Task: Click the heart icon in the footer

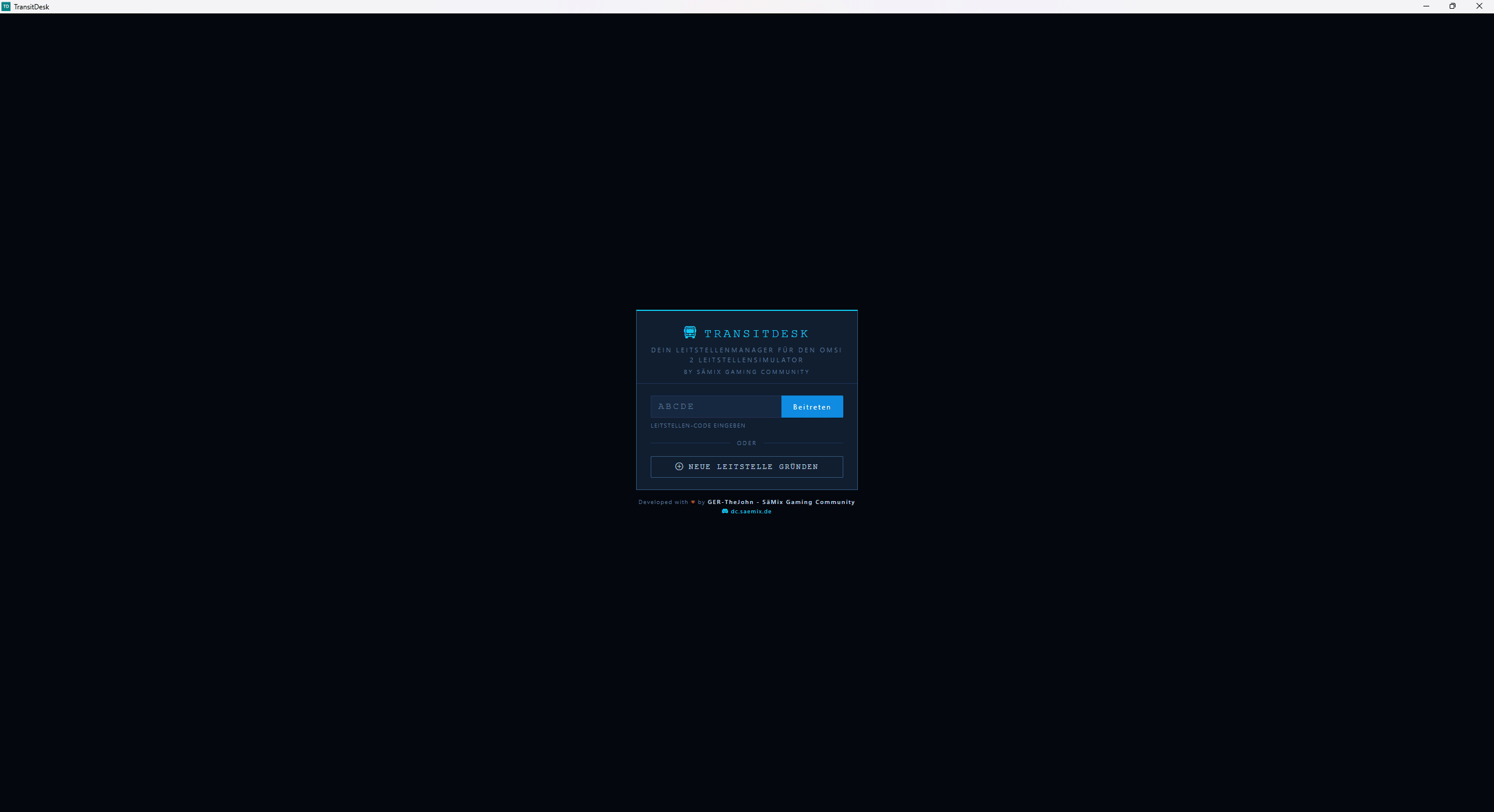Action: tap(693, 502)
